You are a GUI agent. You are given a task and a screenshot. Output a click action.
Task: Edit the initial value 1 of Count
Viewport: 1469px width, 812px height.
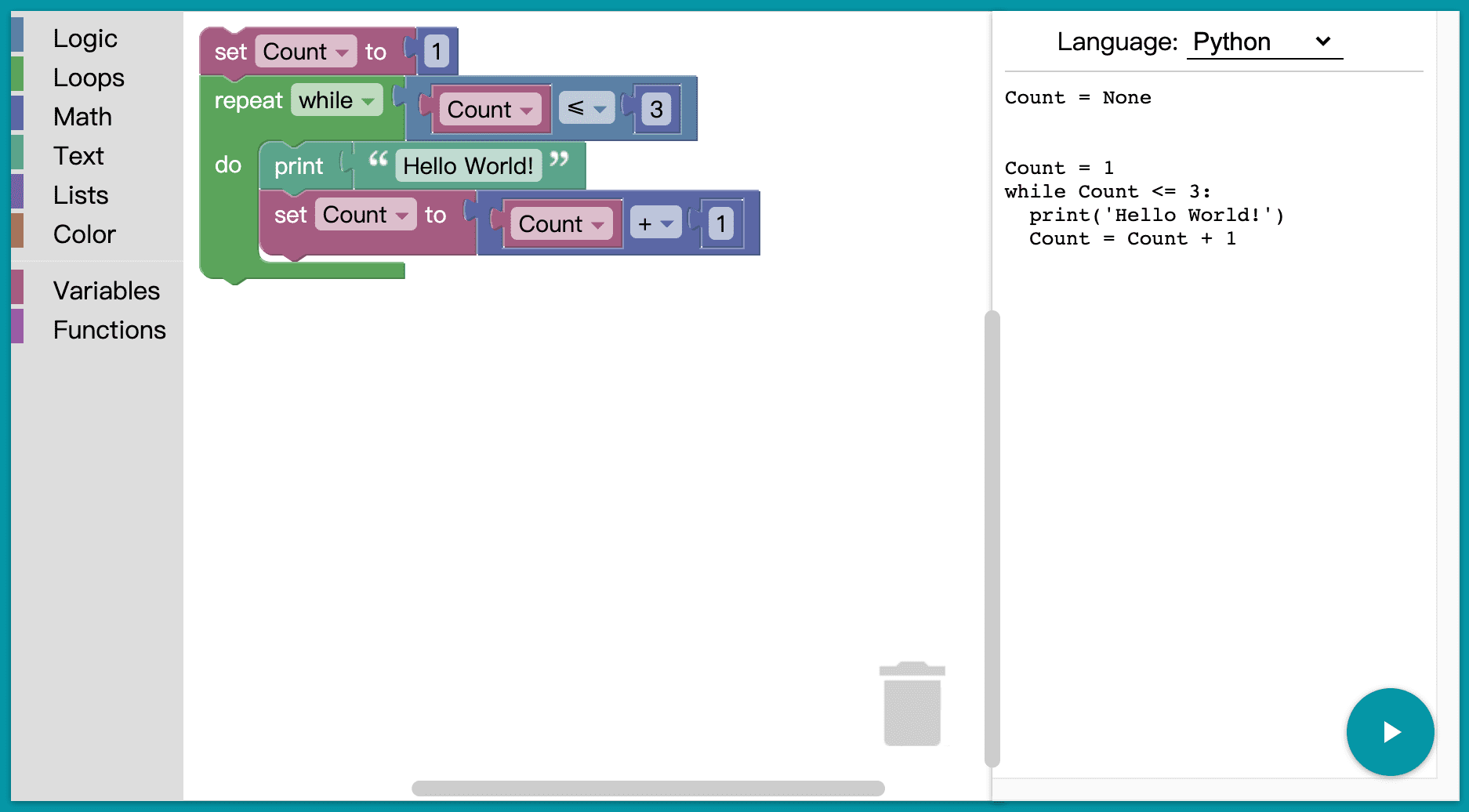(437, 52)
